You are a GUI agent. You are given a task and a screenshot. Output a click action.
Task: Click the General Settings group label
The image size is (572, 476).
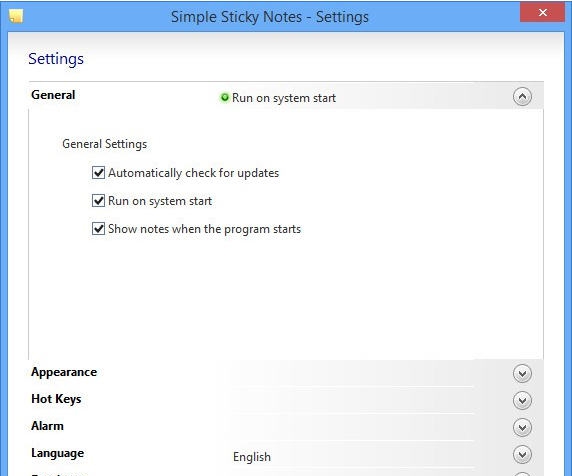pyautogui.click(x=105, y=144)
